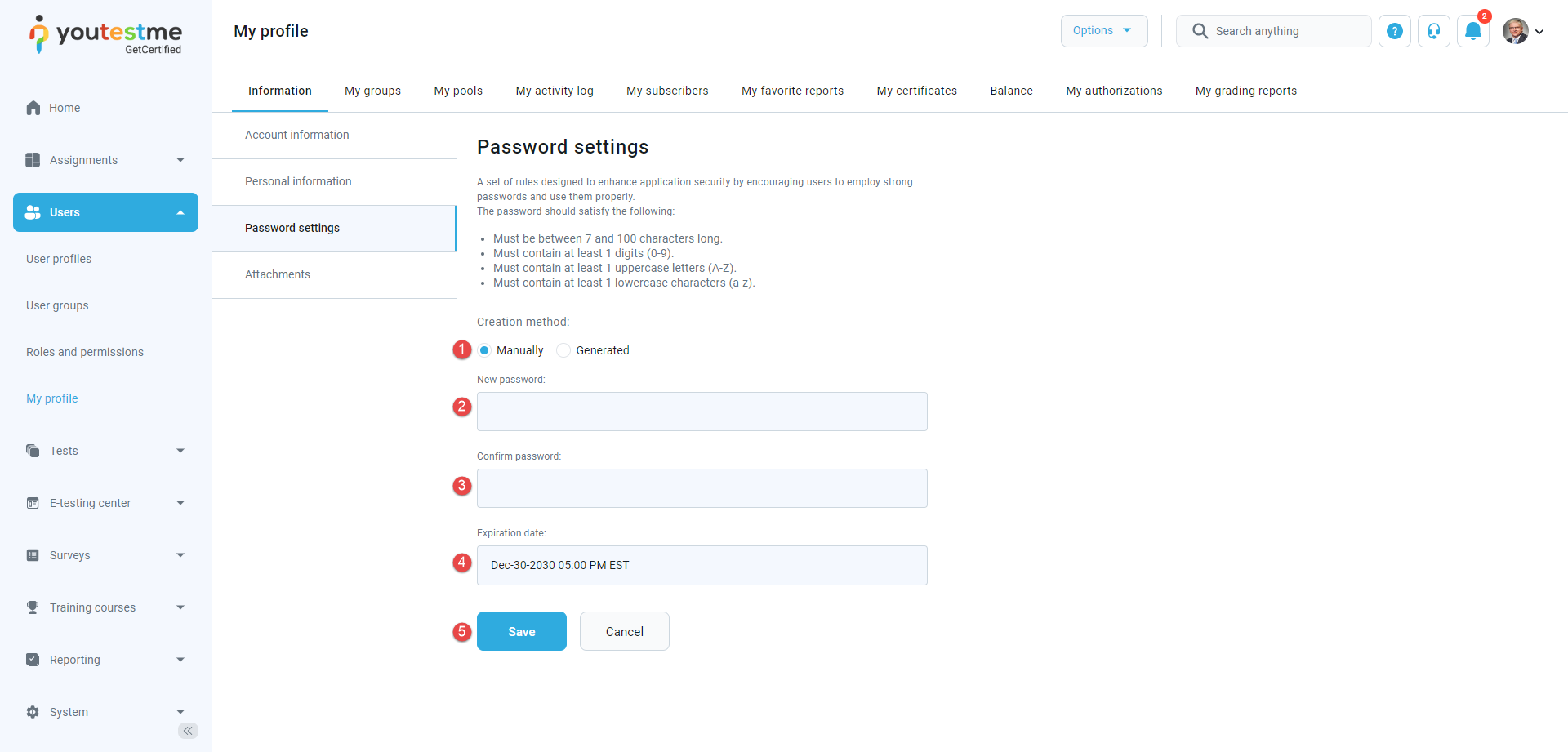The height and width of the screenshot is (752, 1568).
Task: Switch to My certificates tab
Action: 916,91
